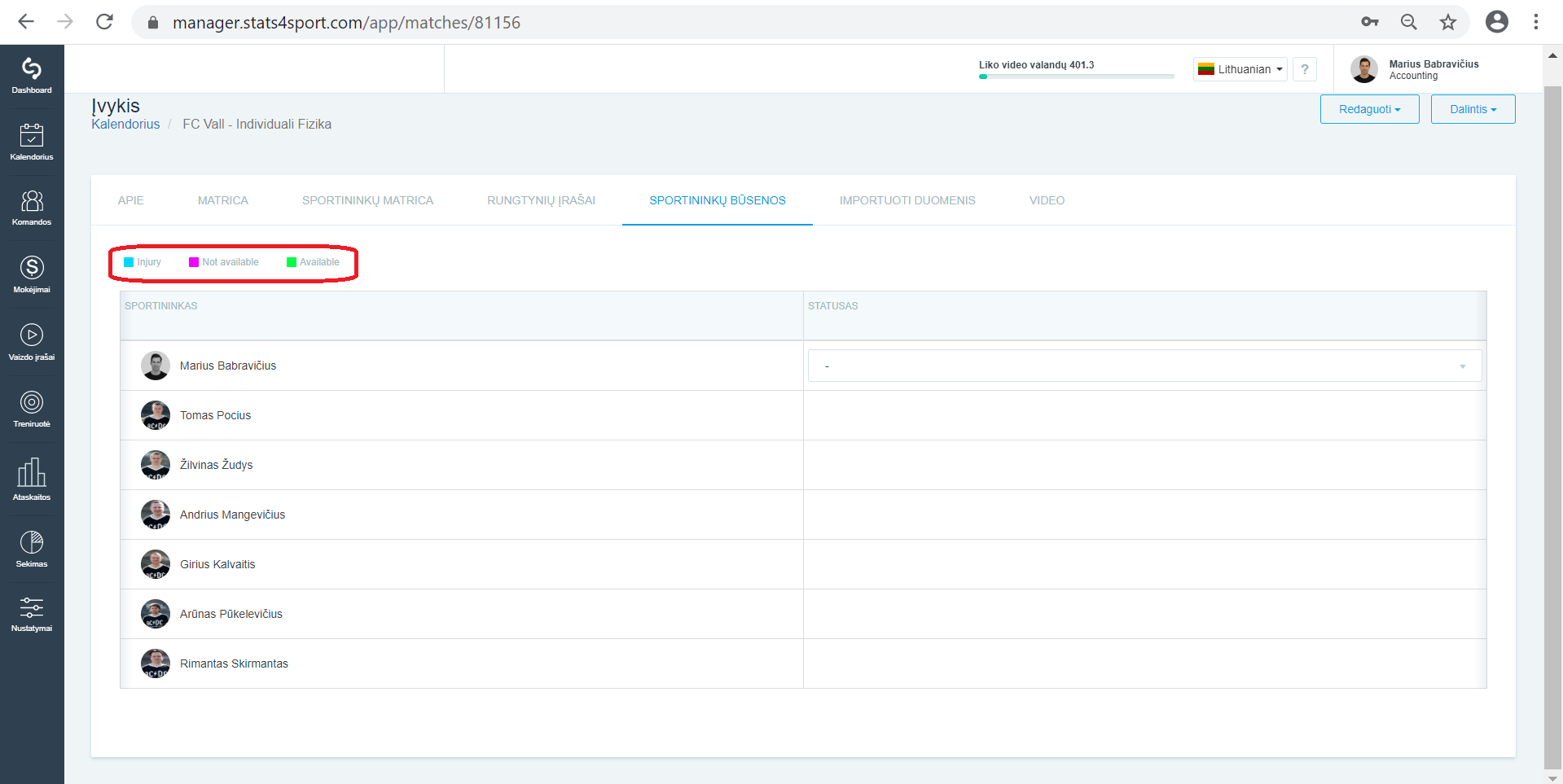Select the Treniruotė target icon

(32, 402)
